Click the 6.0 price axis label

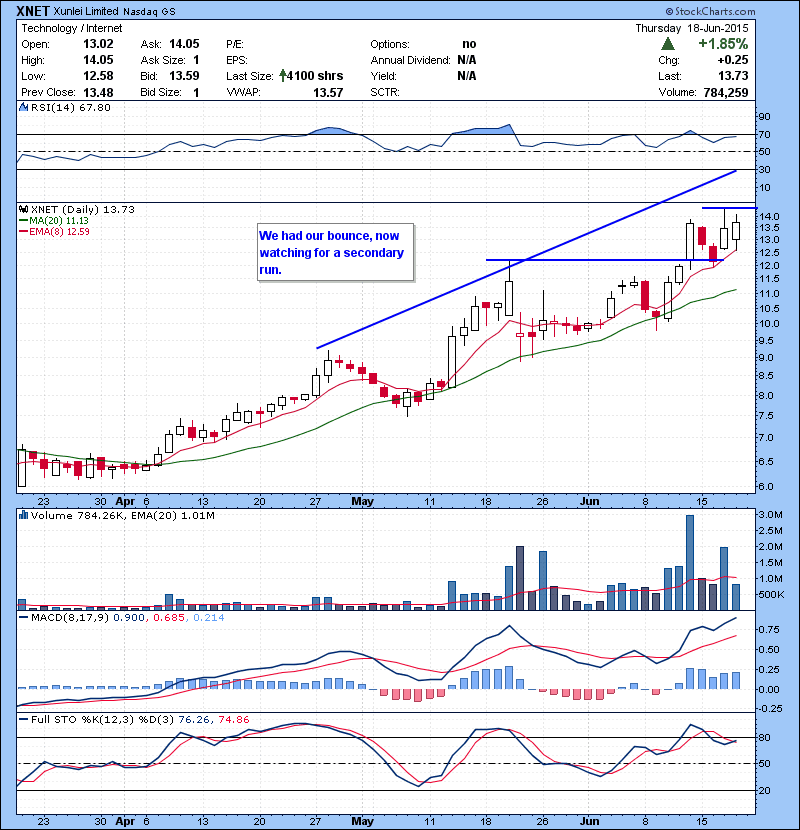coord(767,486)
